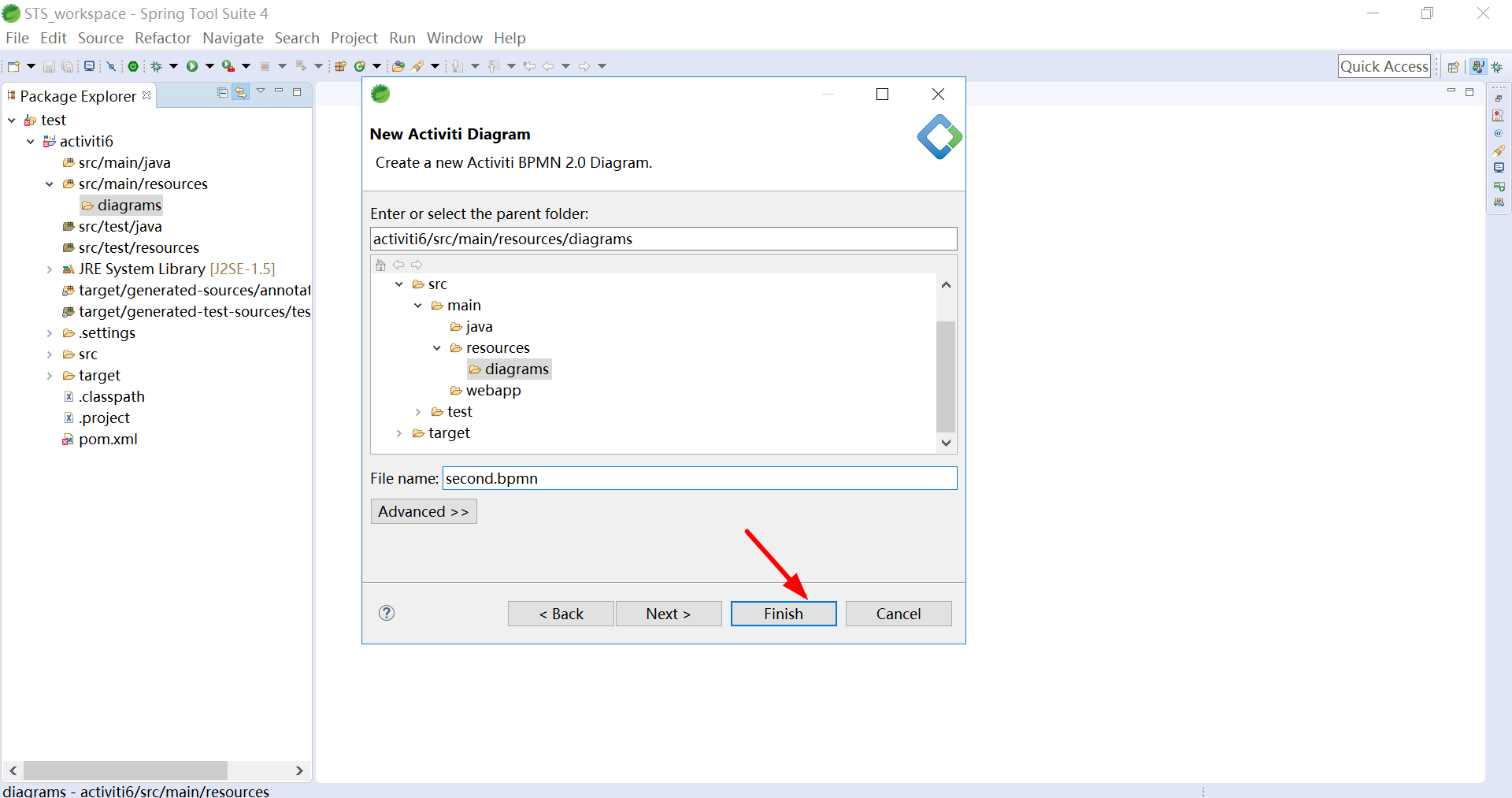1512x798 pixels.
Task: Click the Cancel button
Action: coord(899,614)
